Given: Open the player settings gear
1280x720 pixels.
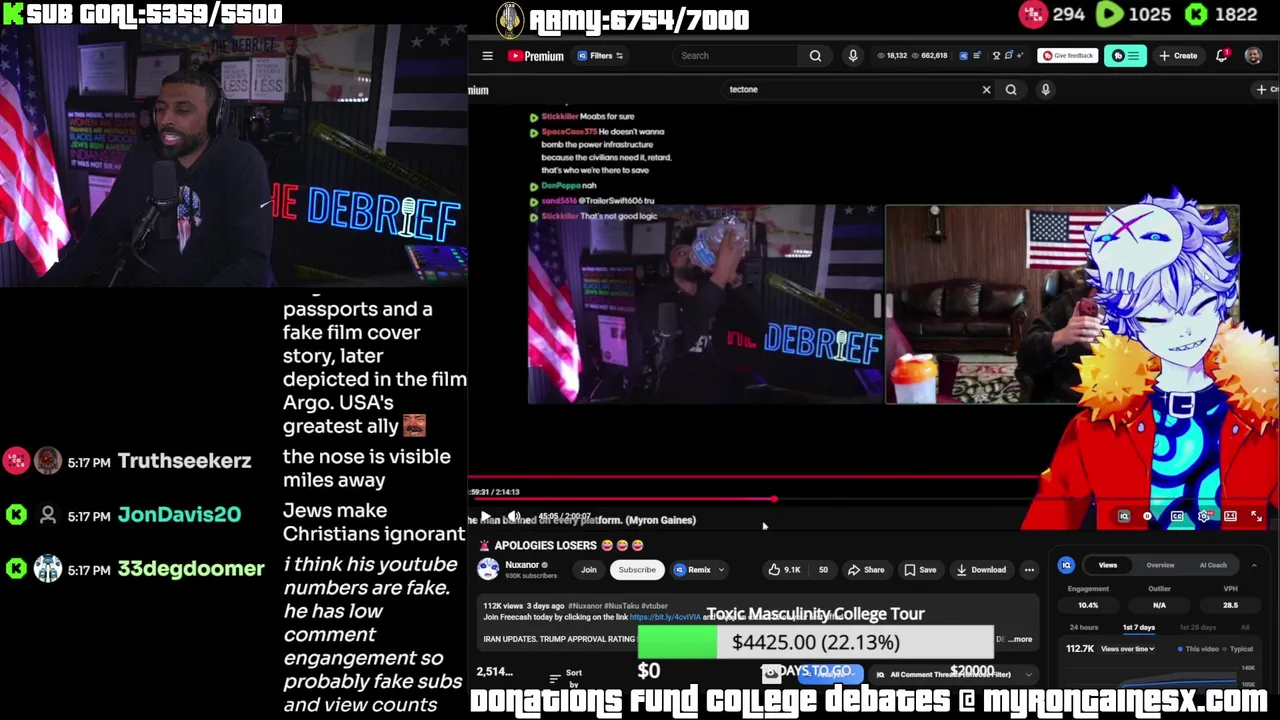Looking at the screenshot, I should [1204, 517].
